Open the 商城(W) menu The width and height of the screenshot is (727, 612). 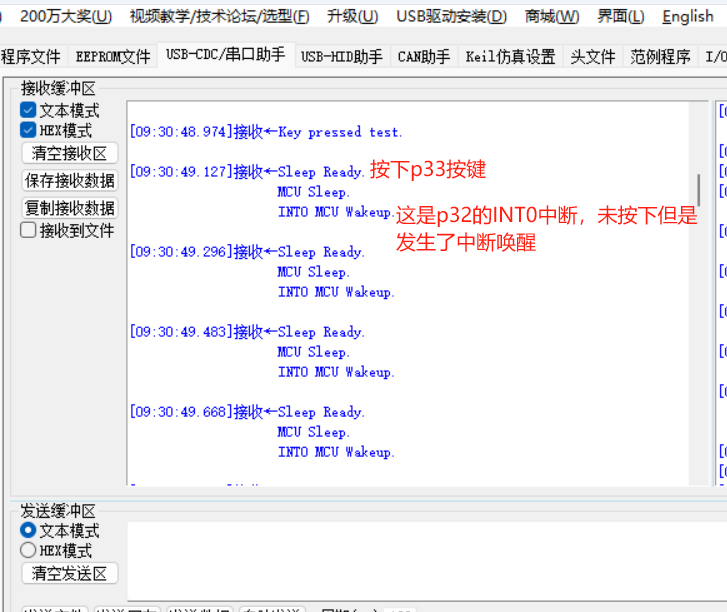pos(552,17)
